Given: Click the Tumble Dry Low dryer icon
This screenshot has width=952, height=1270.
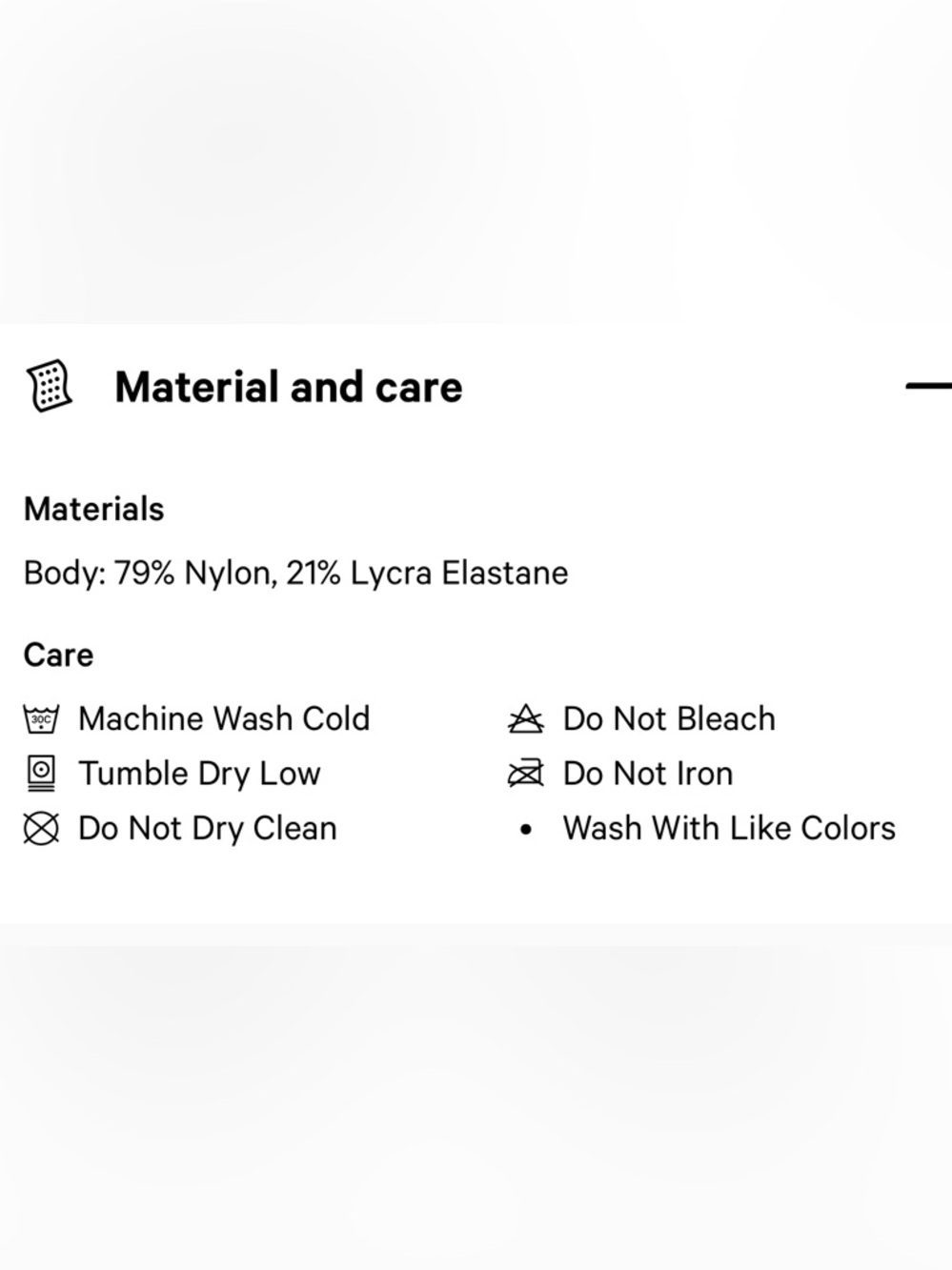Looking at the screenshot, I should 41,773.
